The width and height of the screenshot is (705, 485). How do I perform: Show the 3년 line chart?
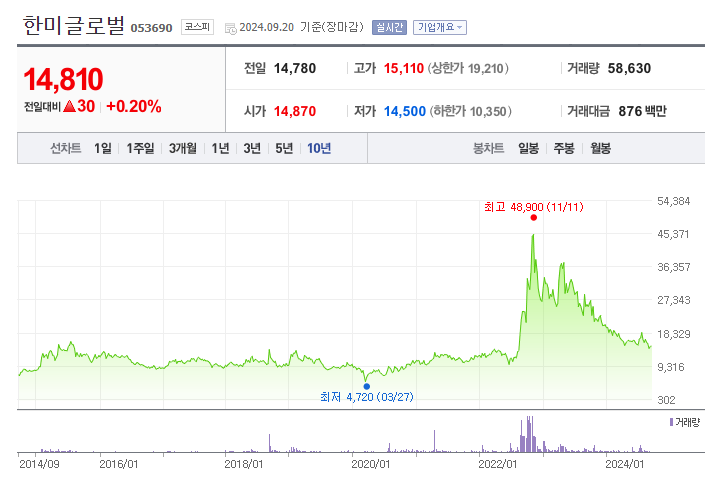(252, 148)
